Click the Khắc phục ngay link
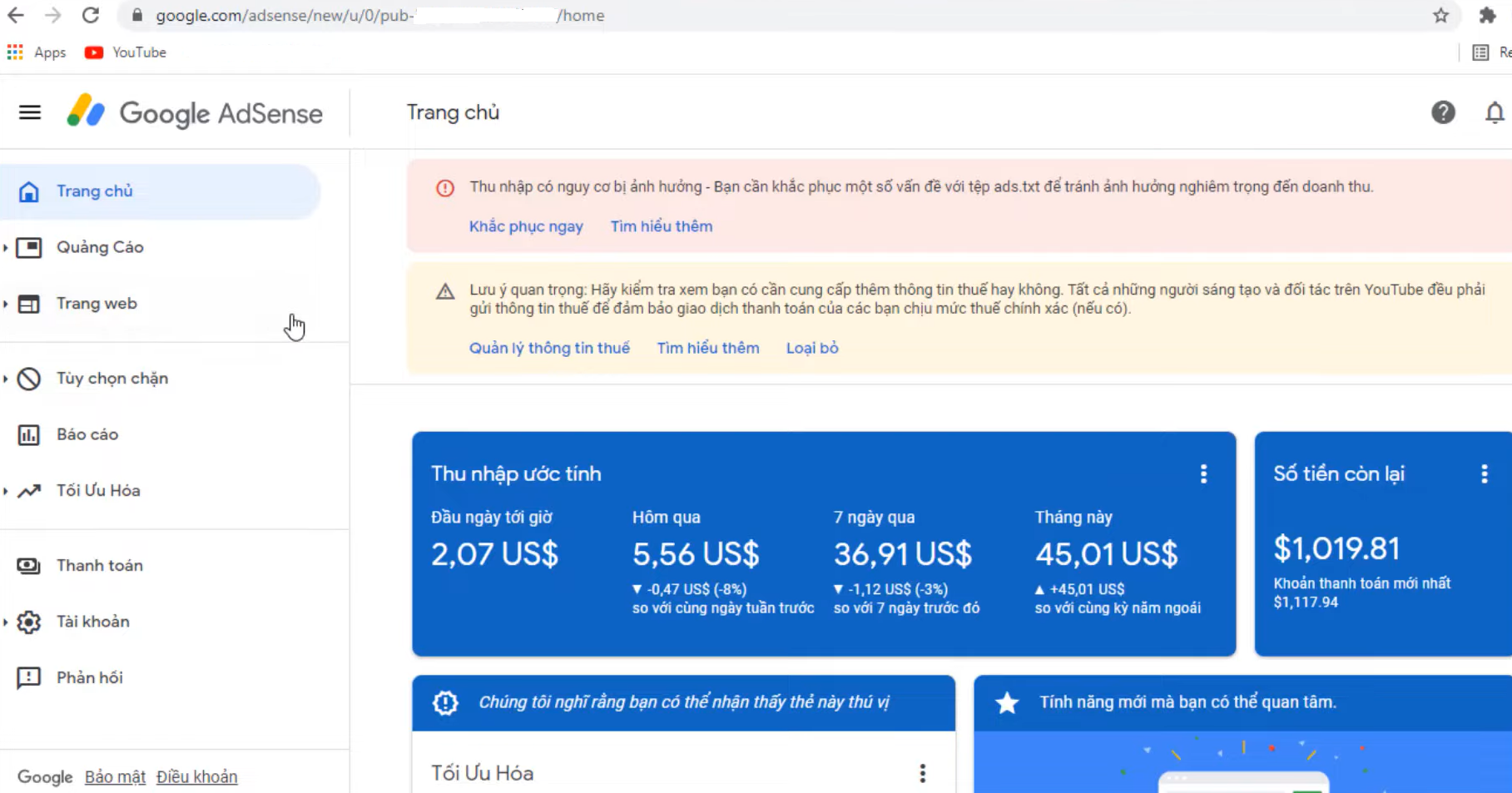Image resolution: width=1512 pixels, height=793 pixels. tap(526, 226)
